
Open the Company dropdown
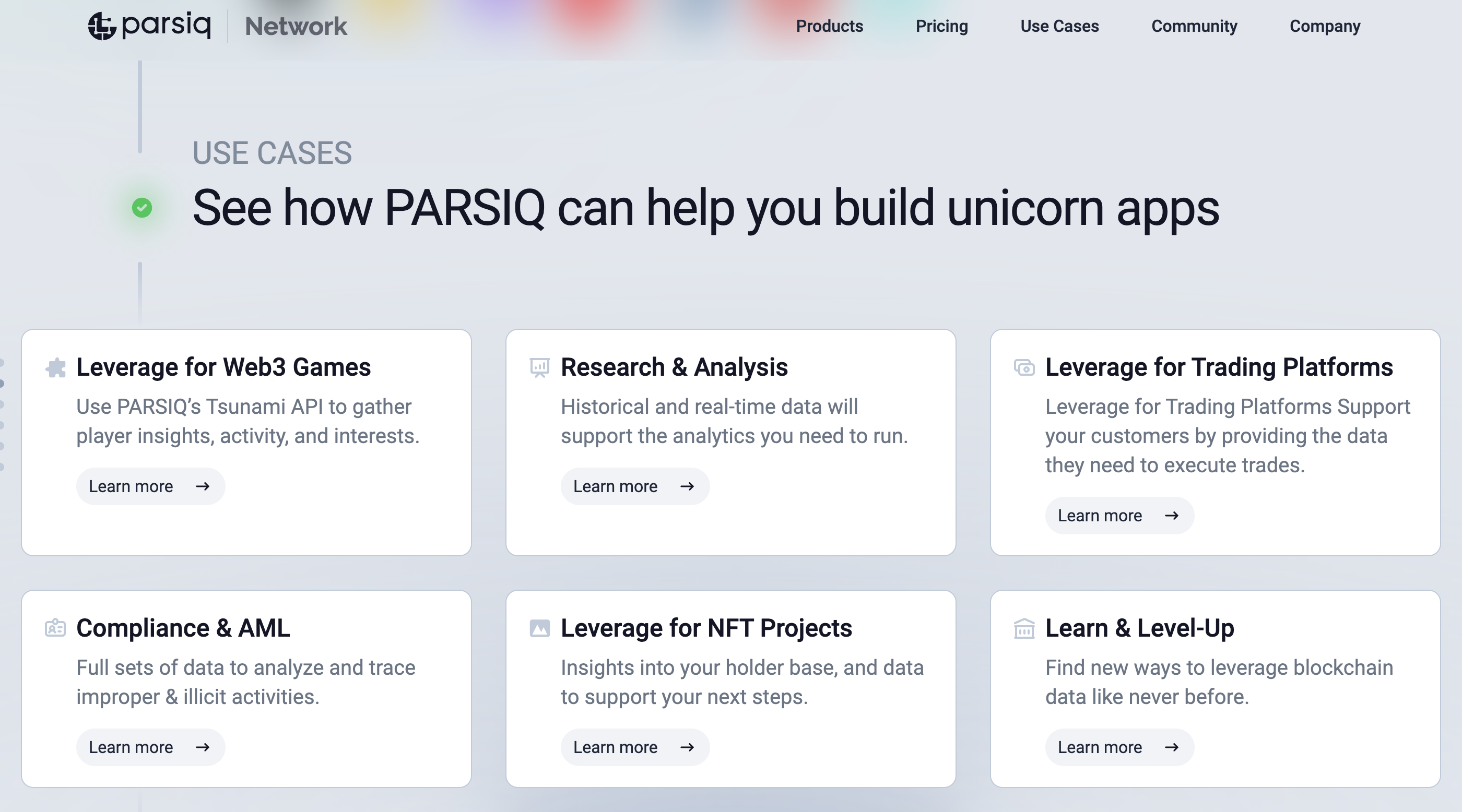point(1325,26)
